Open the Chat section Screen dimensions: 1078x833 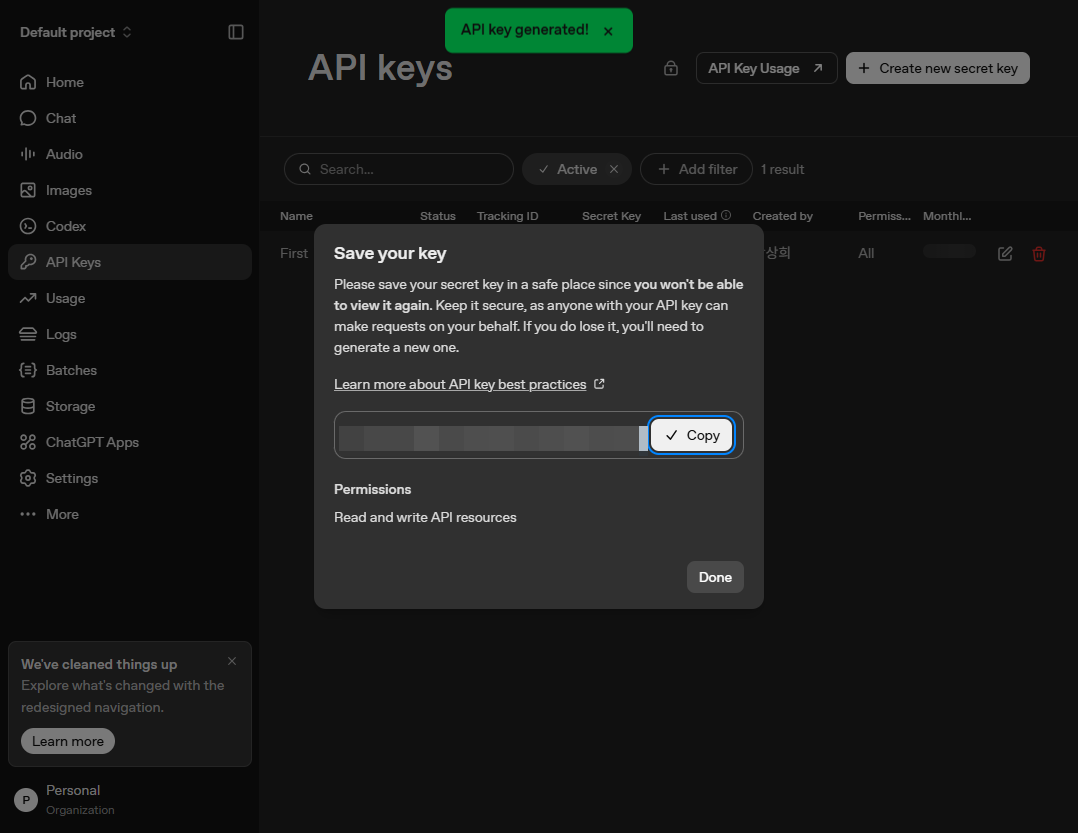click(129, 118)
